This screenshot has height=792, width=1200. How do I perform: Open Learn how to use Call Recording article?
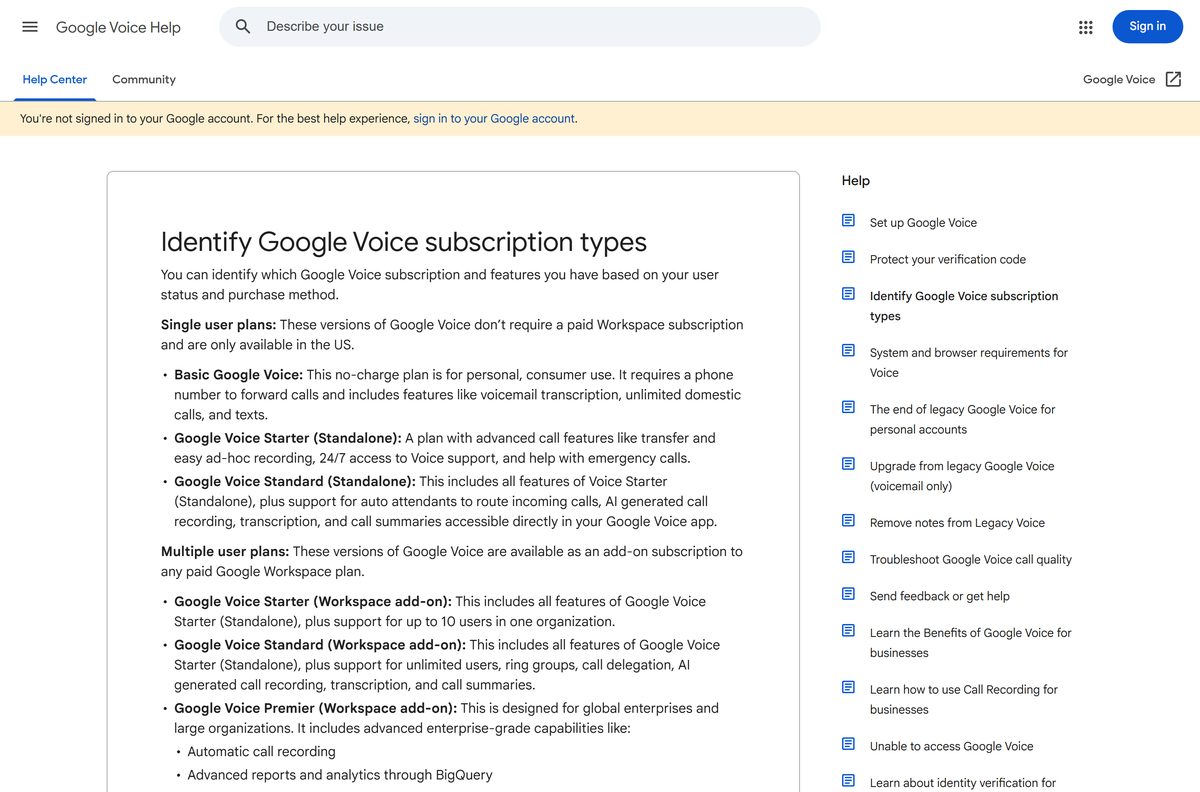point(963,699)
